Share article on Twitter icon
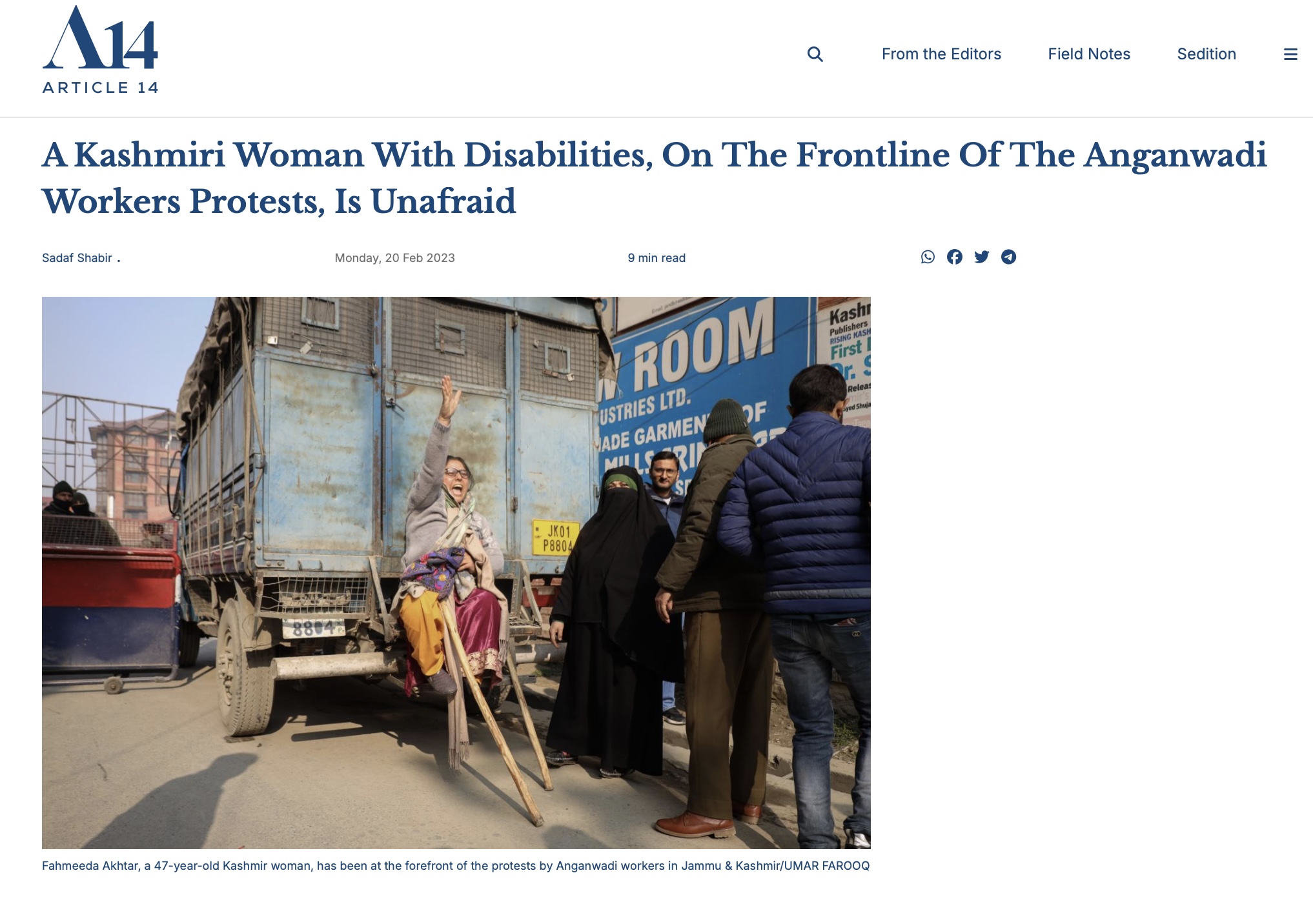The width and height of the screenshot is (1313, 924). click(982, 257)
